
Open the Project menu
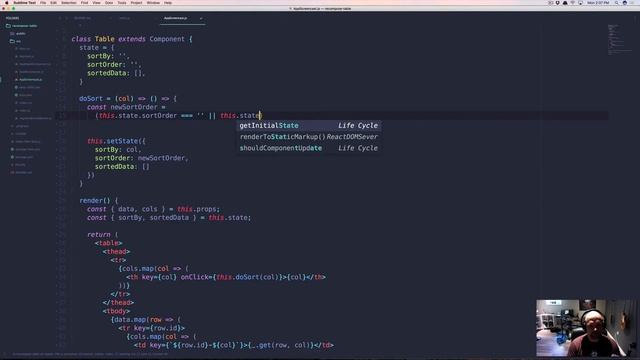coord(136,2)
